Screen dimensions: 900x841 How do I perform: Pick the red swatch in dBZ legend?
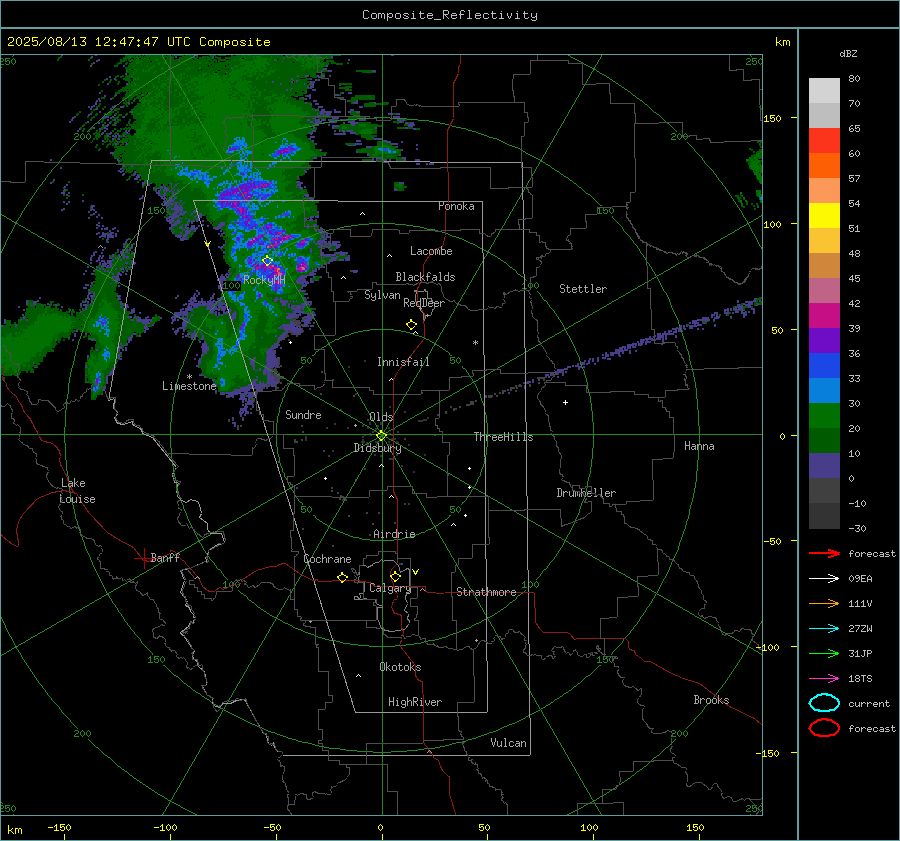pos(824,141)
